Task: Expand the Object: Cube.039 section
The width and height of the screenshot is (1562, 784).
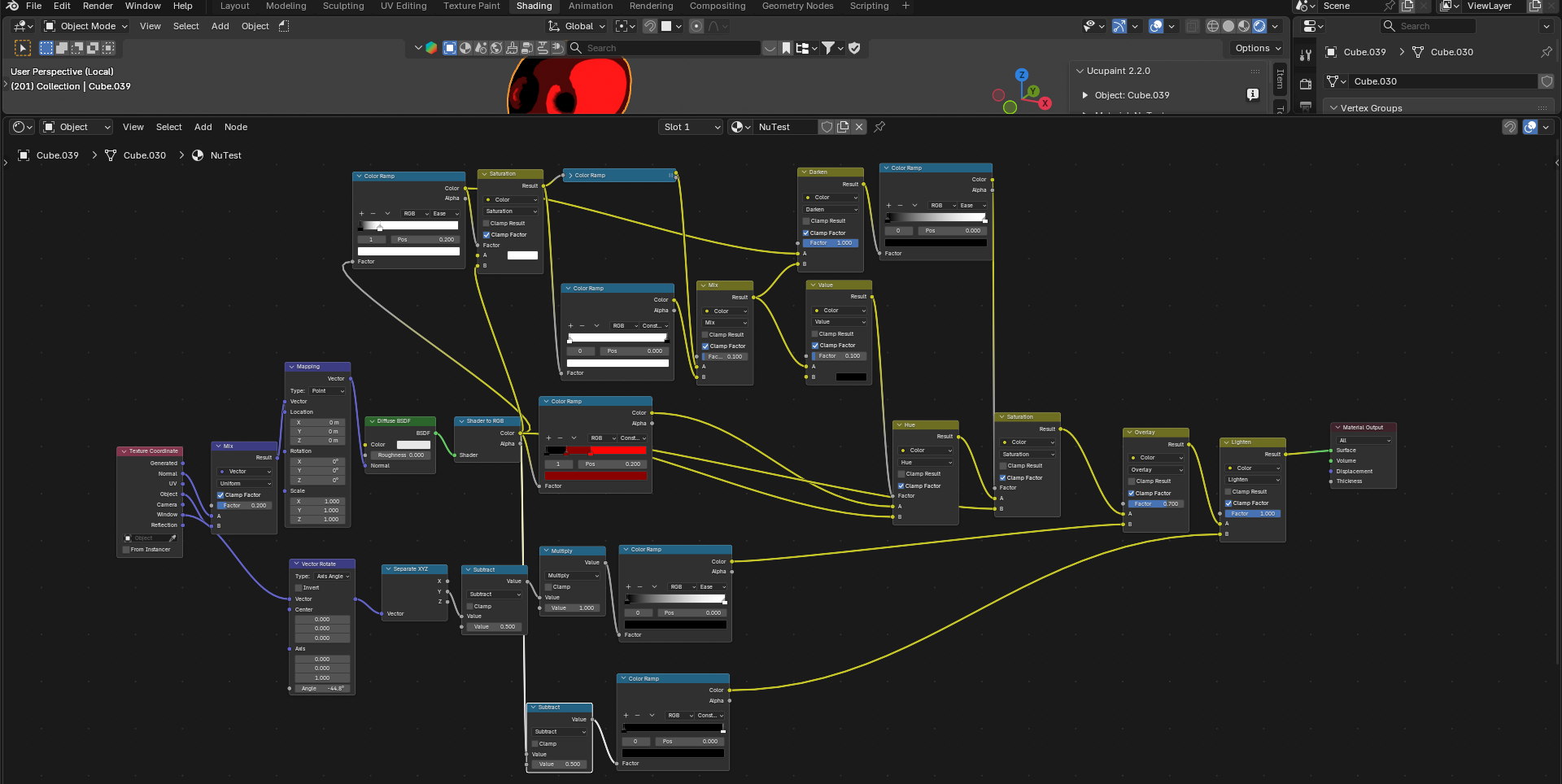Action: [1085, 95]
